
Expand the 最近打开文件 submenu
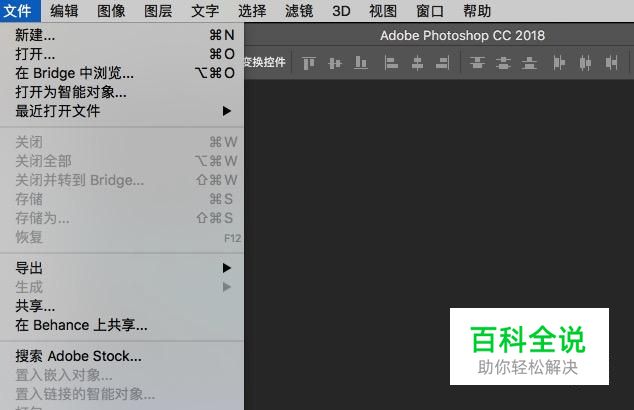(122, 111)
